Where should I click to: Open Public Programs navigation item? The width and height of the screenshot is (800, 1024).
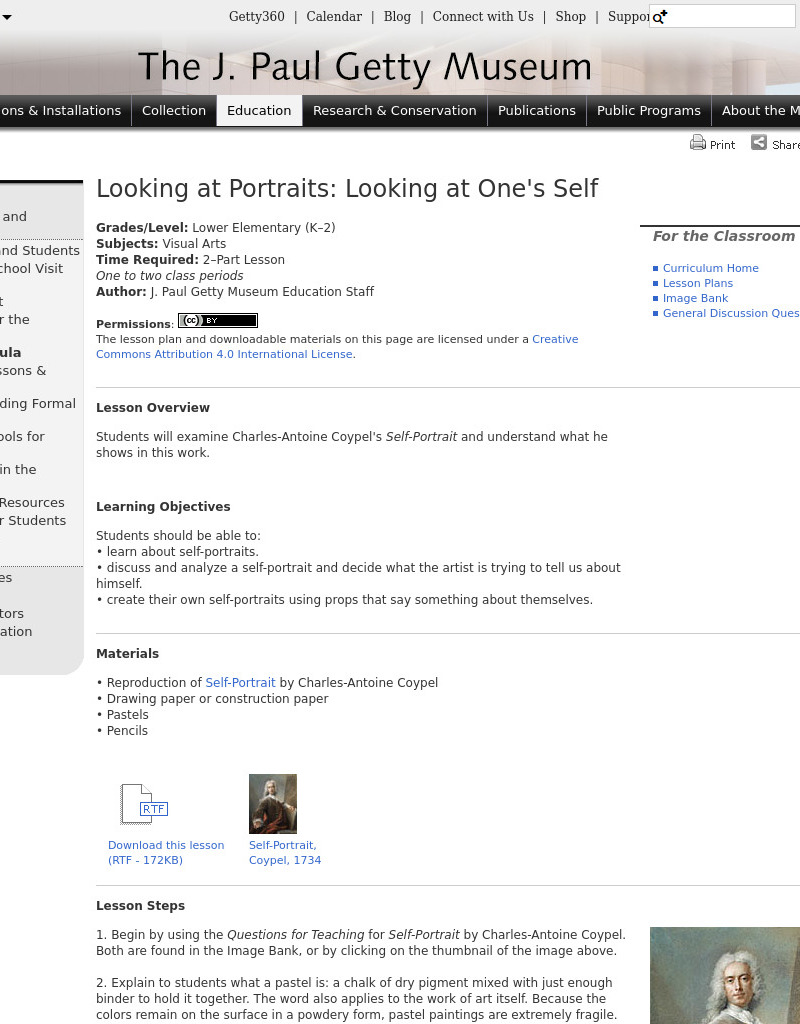click(648, 110)
